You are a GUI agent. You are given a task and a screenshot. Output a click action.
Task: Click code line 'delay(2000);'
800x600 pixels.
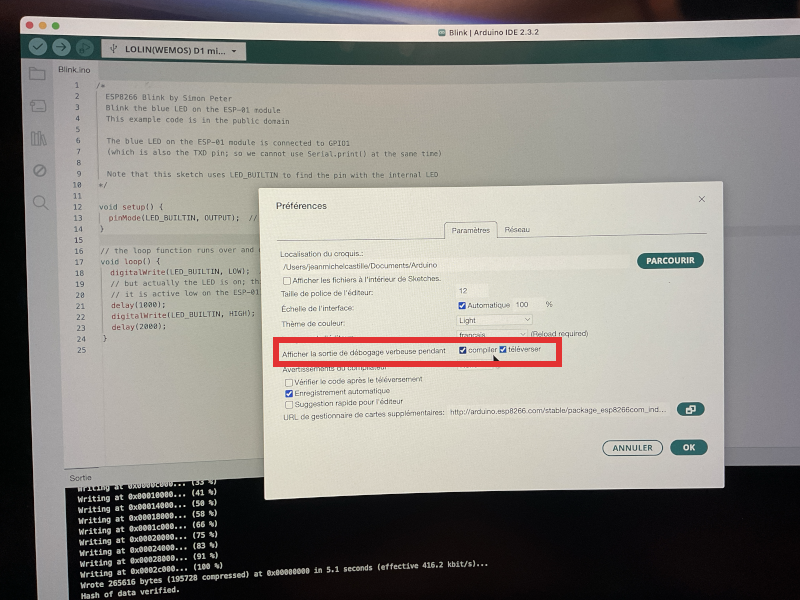pos(139,327)
